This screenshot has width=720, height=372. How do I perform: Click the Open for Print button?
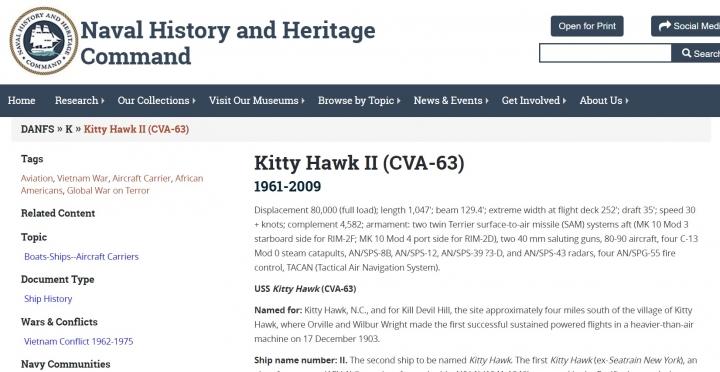point(587,26)
